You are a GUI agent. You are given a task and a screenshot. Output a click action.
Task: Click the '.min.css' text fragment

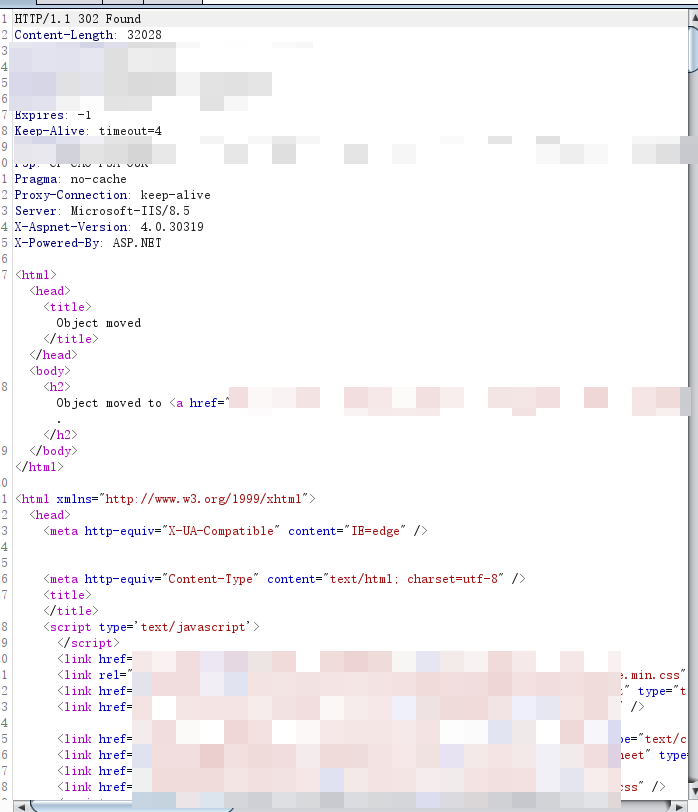click(653, 676)
